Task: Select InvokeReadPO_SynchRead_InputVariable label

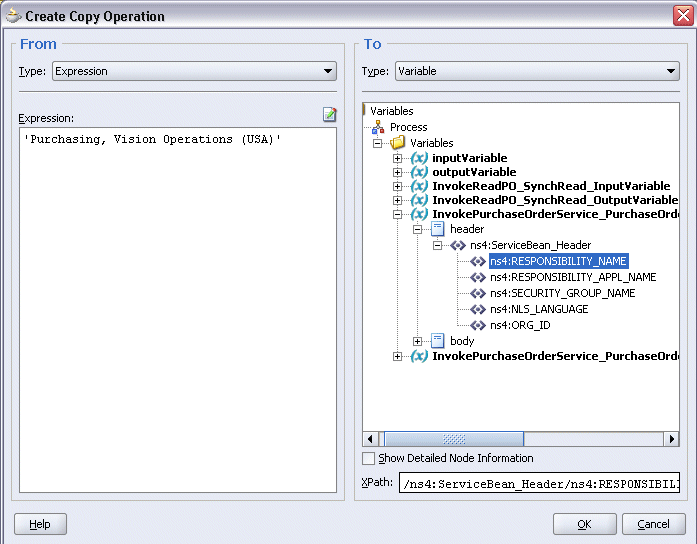Action: 551,186
